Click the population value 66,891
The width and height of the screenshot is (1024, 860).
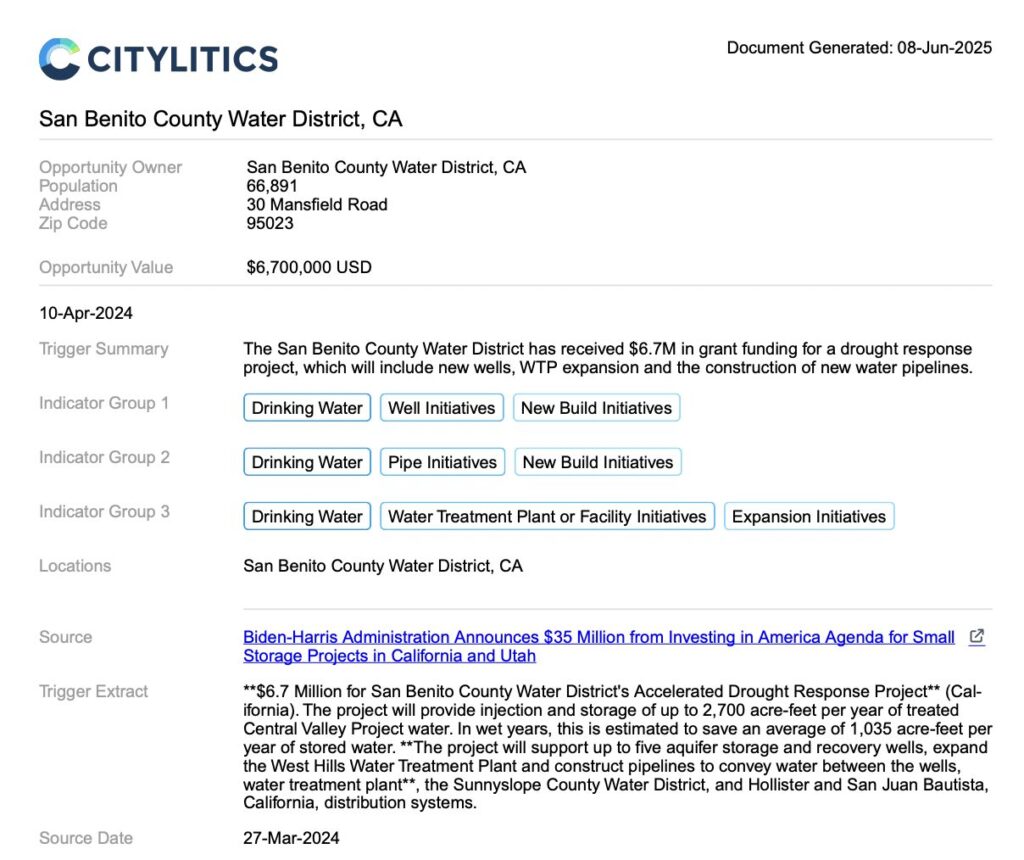272,186
